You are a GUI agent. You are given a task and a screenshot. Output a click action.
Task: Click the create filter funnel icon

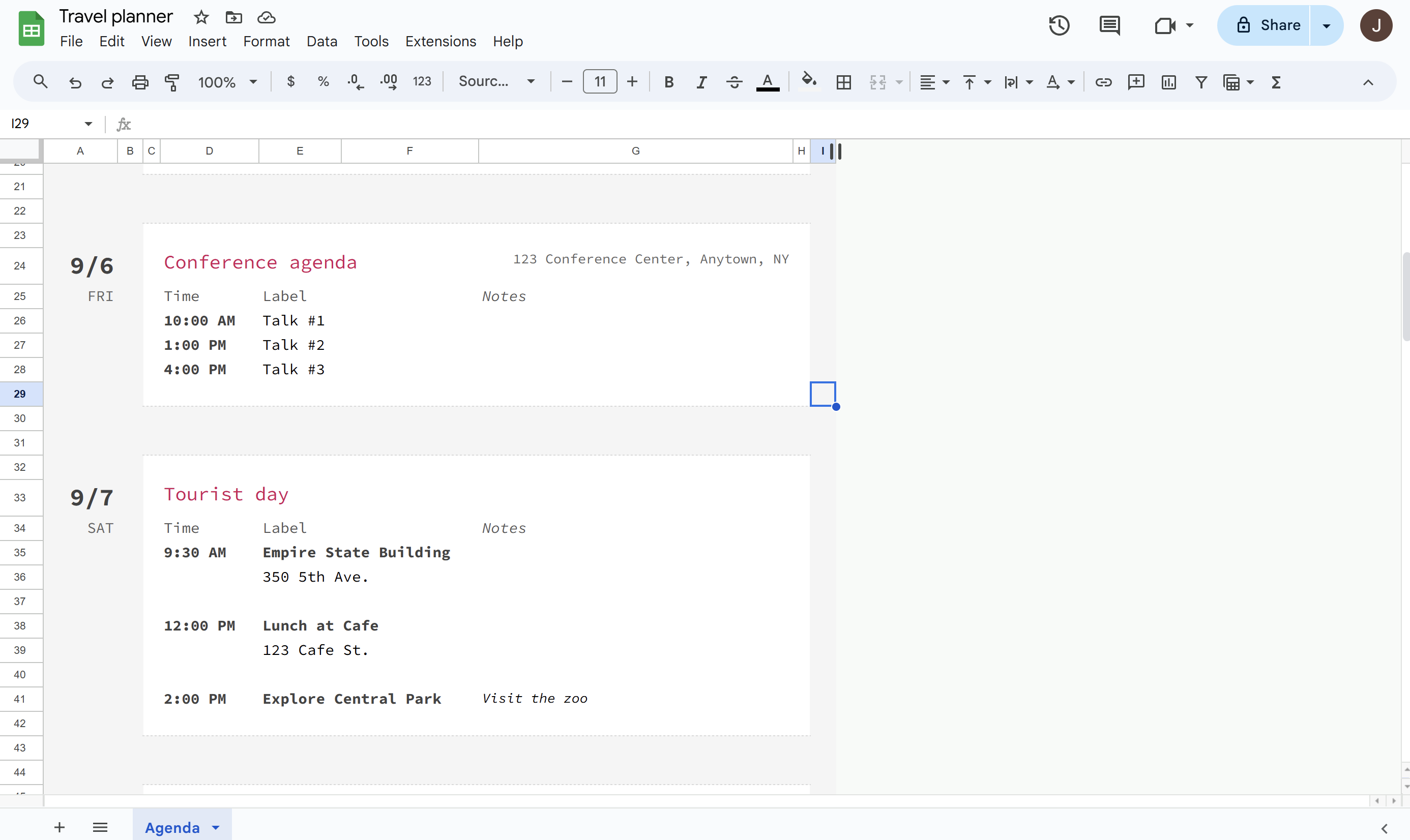(x=1200, y=82)
